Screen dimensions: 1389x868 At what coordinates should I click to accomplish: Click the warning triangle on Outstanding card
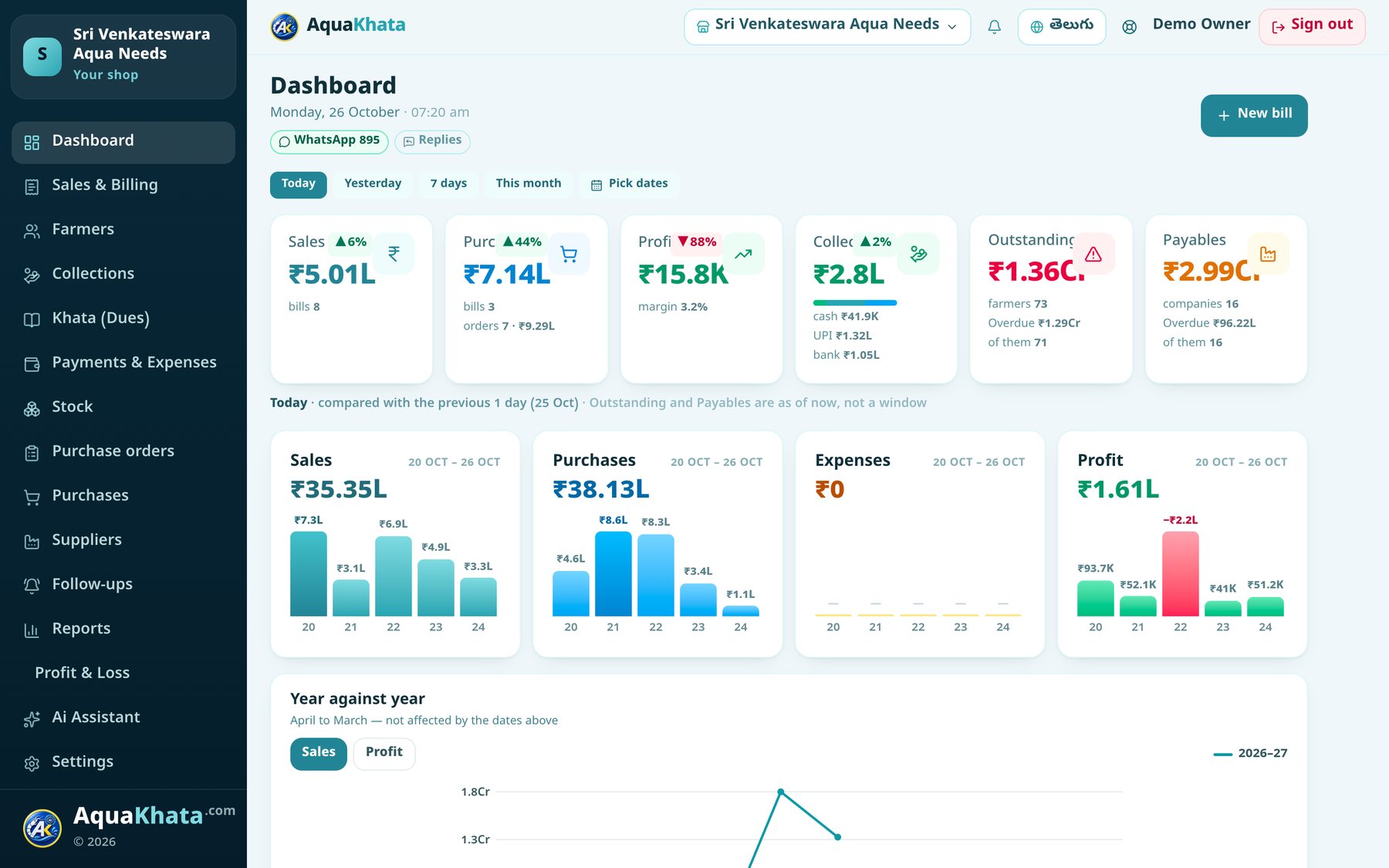pyautogui.click(x=1093, y=254)
